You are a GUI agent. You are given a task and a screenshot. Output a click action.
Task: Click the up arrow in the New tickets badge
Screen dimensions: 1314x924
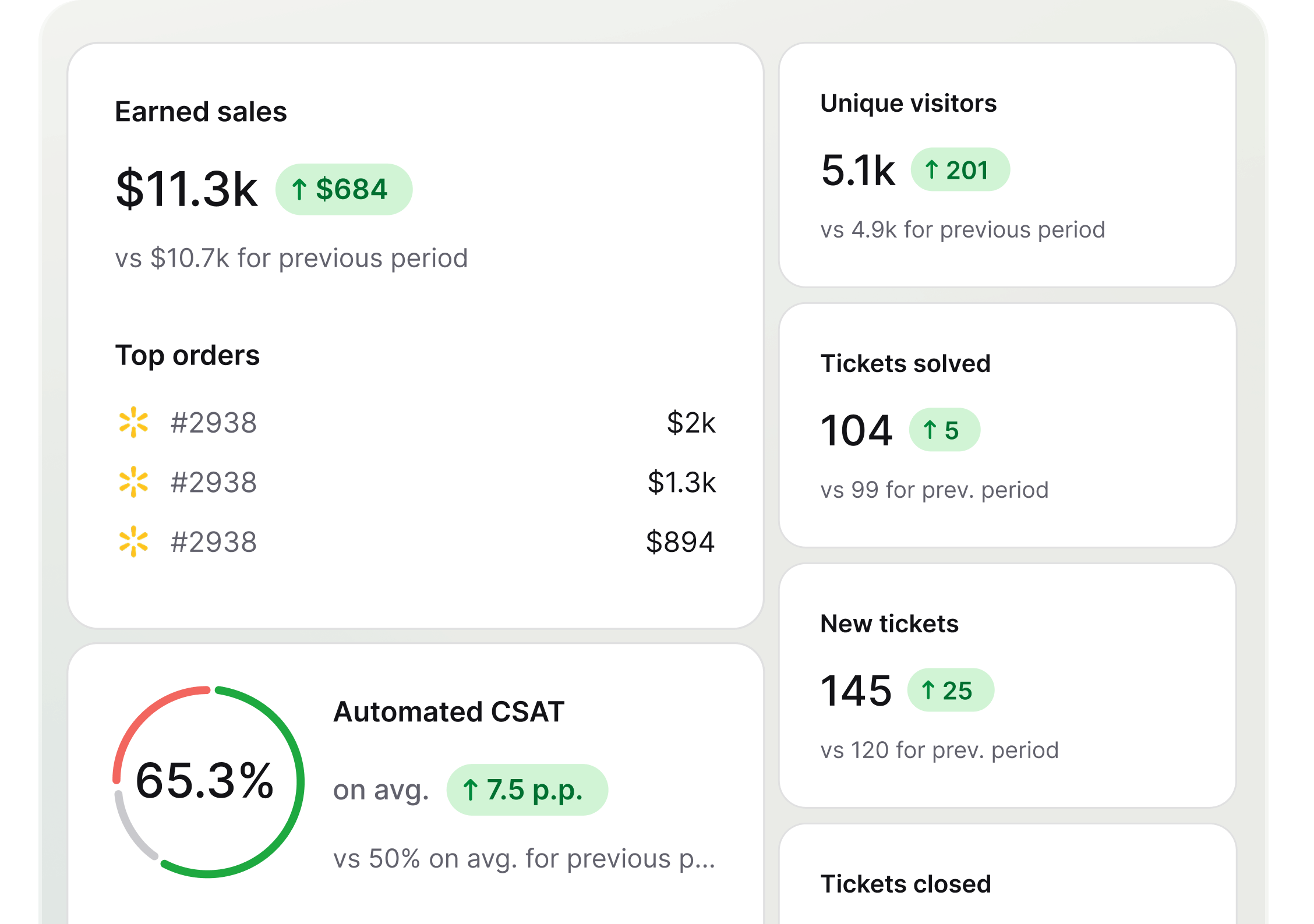928,691
